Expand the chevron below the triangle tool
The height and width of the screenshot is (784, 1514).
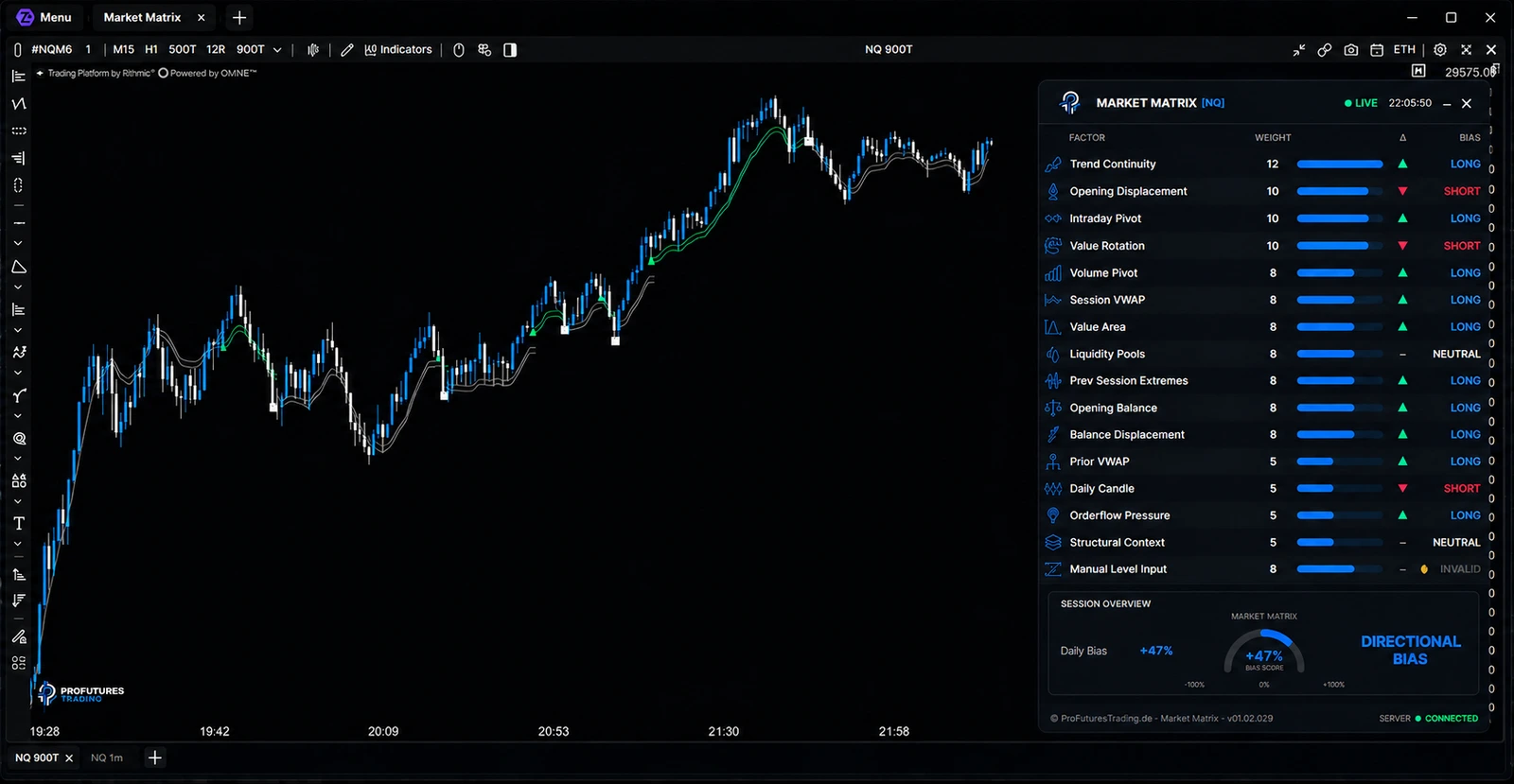point(18,287)
